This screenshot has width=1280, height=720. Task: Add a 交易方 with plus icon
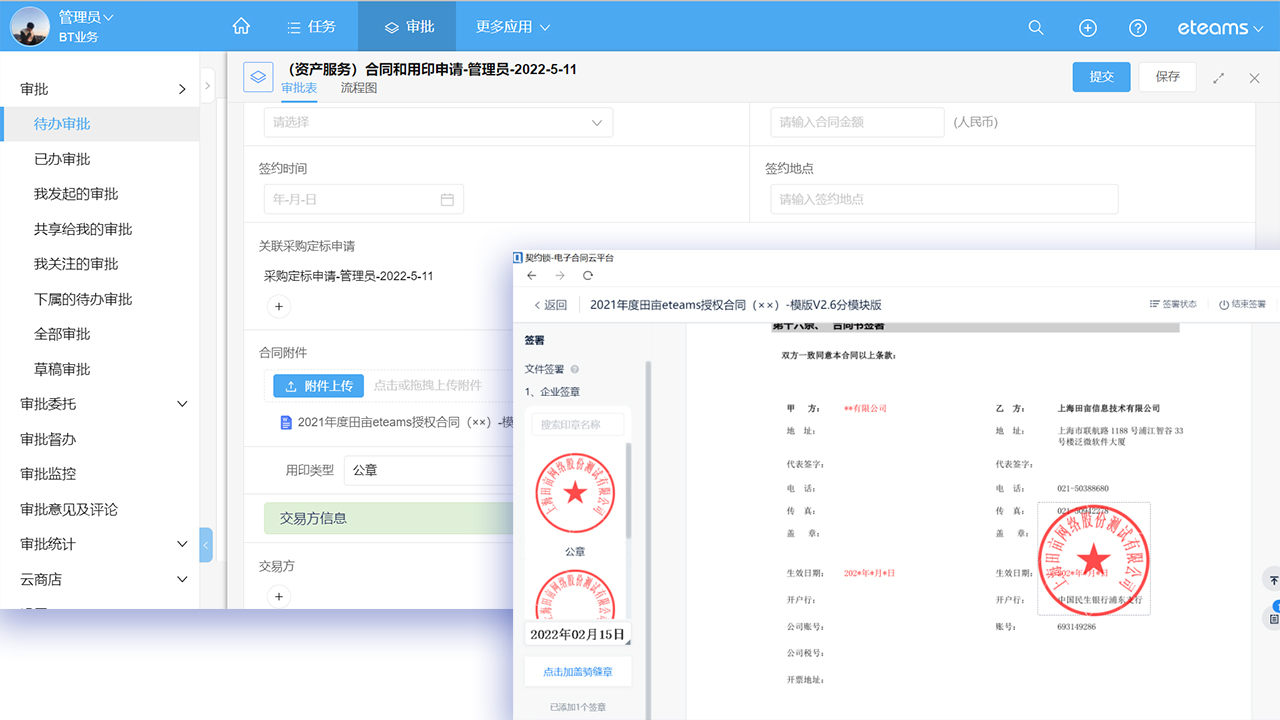pos(279,597)
